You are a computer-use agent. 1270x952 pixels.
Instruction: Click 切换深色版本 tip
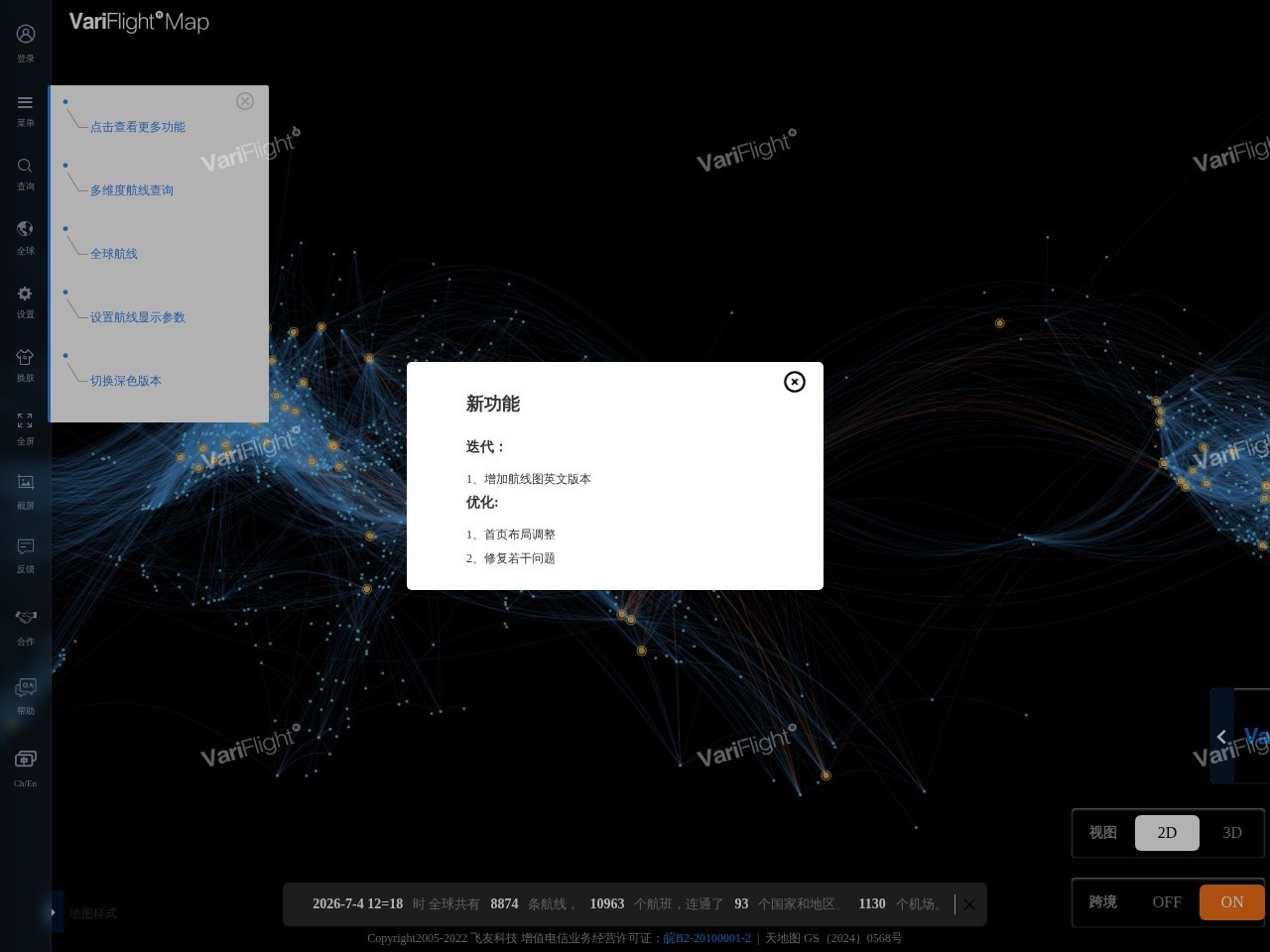(x=126, y=381)
